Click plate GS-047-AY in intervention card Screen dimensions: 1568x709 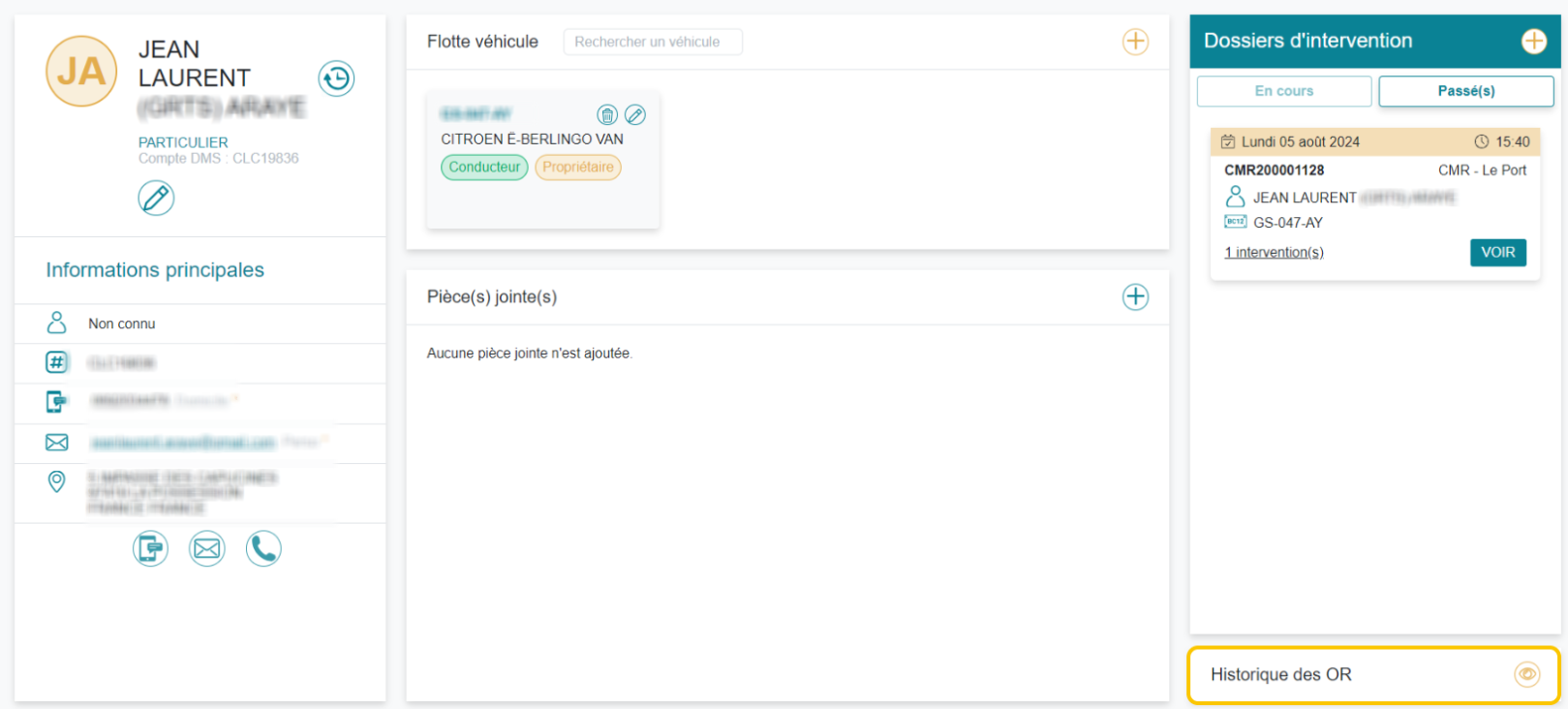1288,223
